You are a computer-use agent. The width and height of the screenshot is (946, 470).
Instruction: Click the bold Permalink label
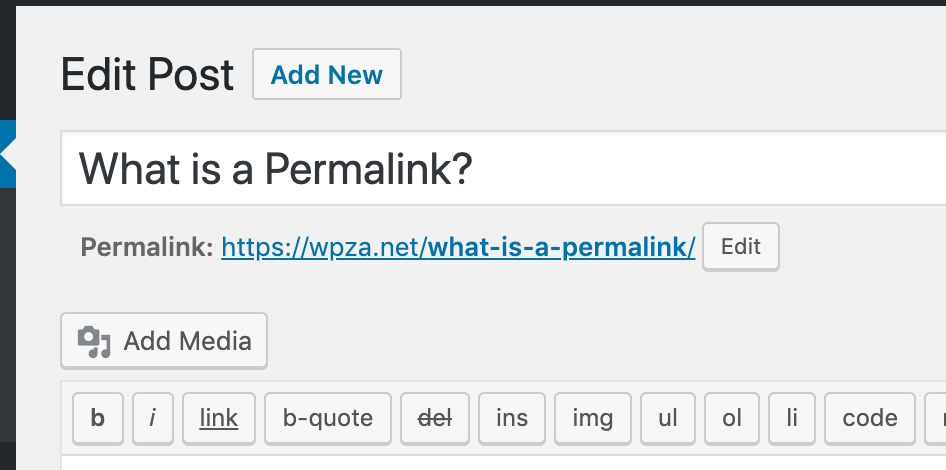pos(147,248)
